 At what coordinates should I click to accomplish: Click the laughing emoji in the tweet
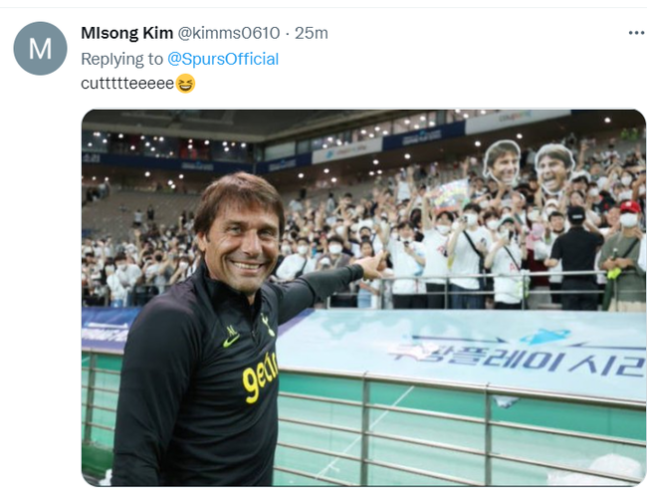(x=185, y=83)
